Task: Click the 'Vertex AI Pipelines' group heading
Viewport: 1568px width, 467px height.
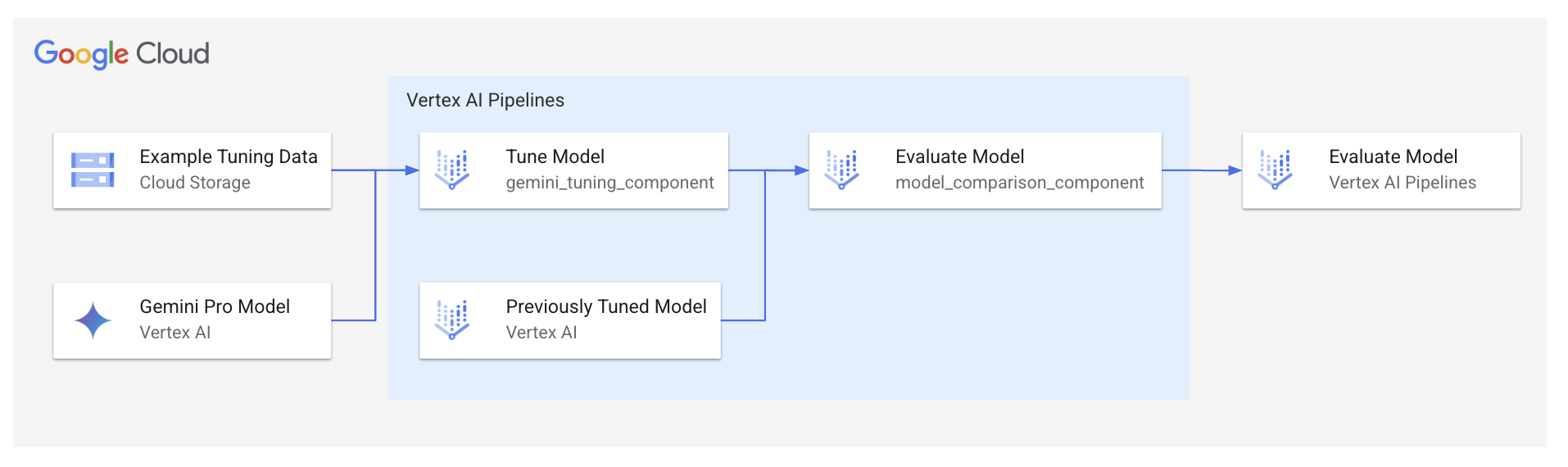Action: tap(485, 100)
